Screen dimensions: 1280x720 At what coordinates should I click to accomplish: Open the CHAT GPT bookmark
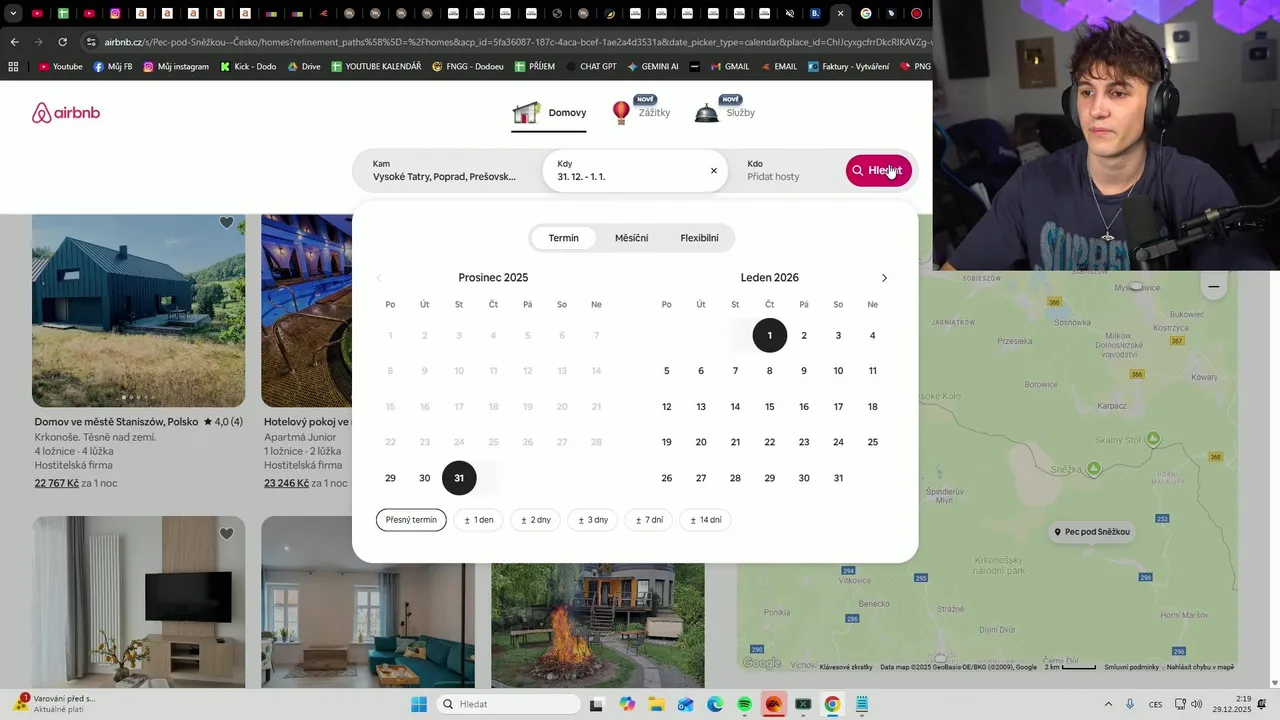click(x=591, y=66)
